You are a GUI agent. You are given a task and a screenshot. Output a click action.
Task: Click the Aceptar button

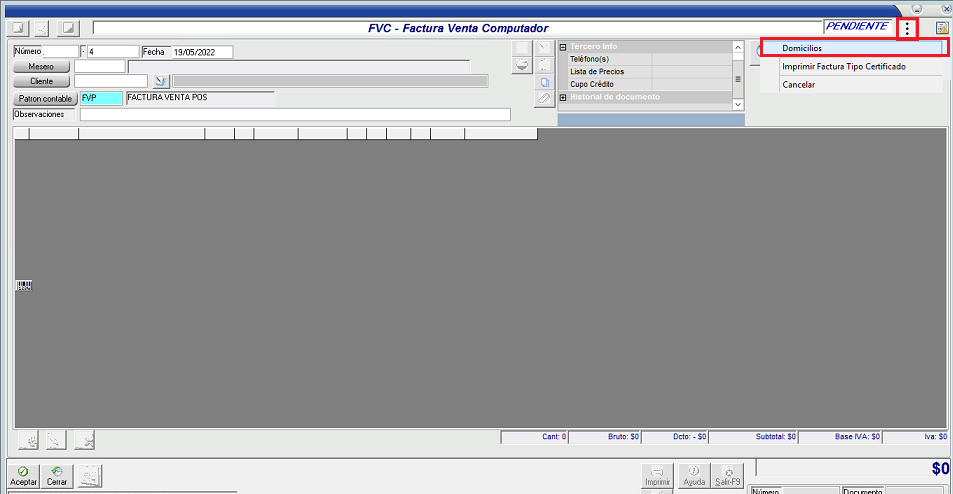pyautogui.click(x=23, y=476)
